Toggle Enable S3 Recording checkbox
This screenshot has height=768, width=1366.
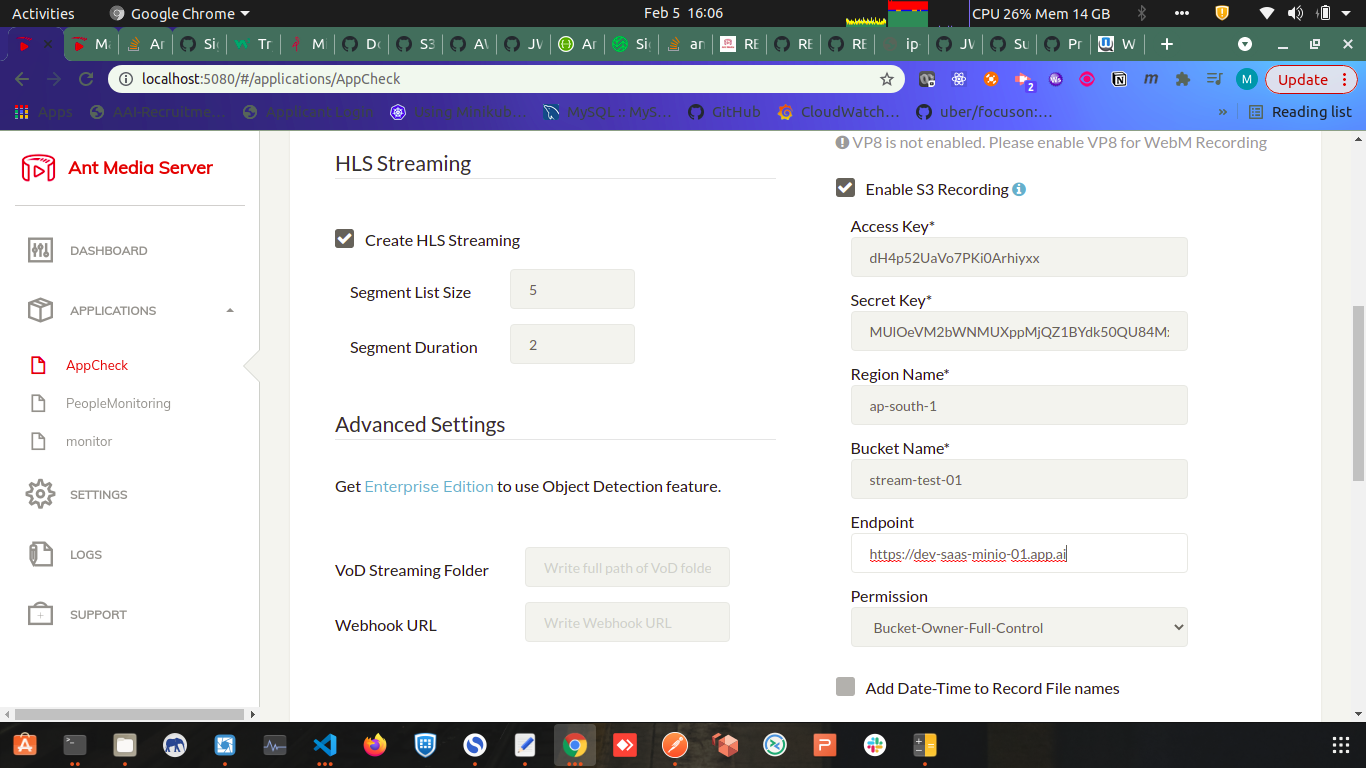coord(845,188)
